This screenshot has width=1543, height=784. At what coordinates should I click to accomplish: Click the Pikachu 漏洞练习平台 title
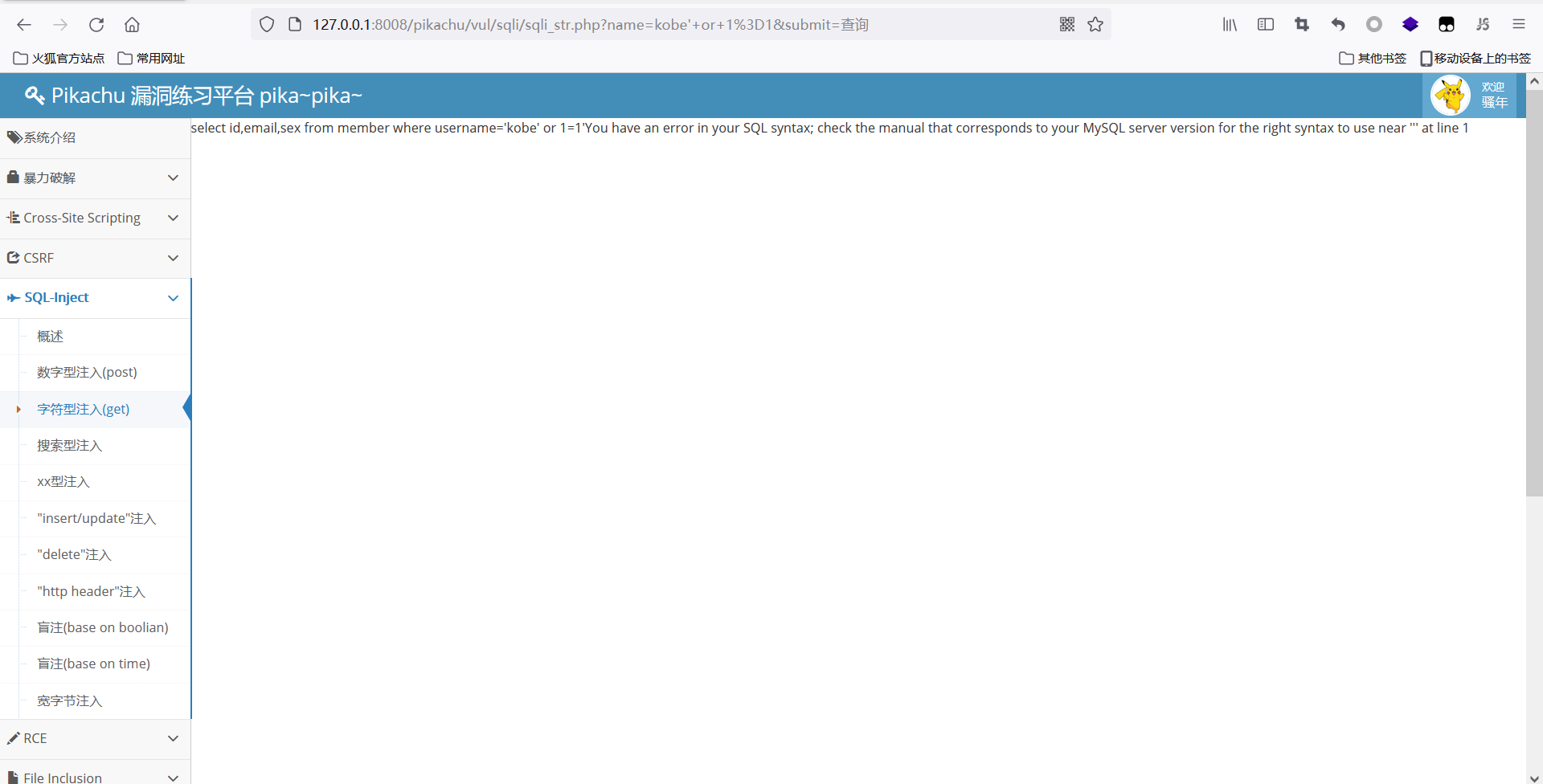[x=207, y=96]
